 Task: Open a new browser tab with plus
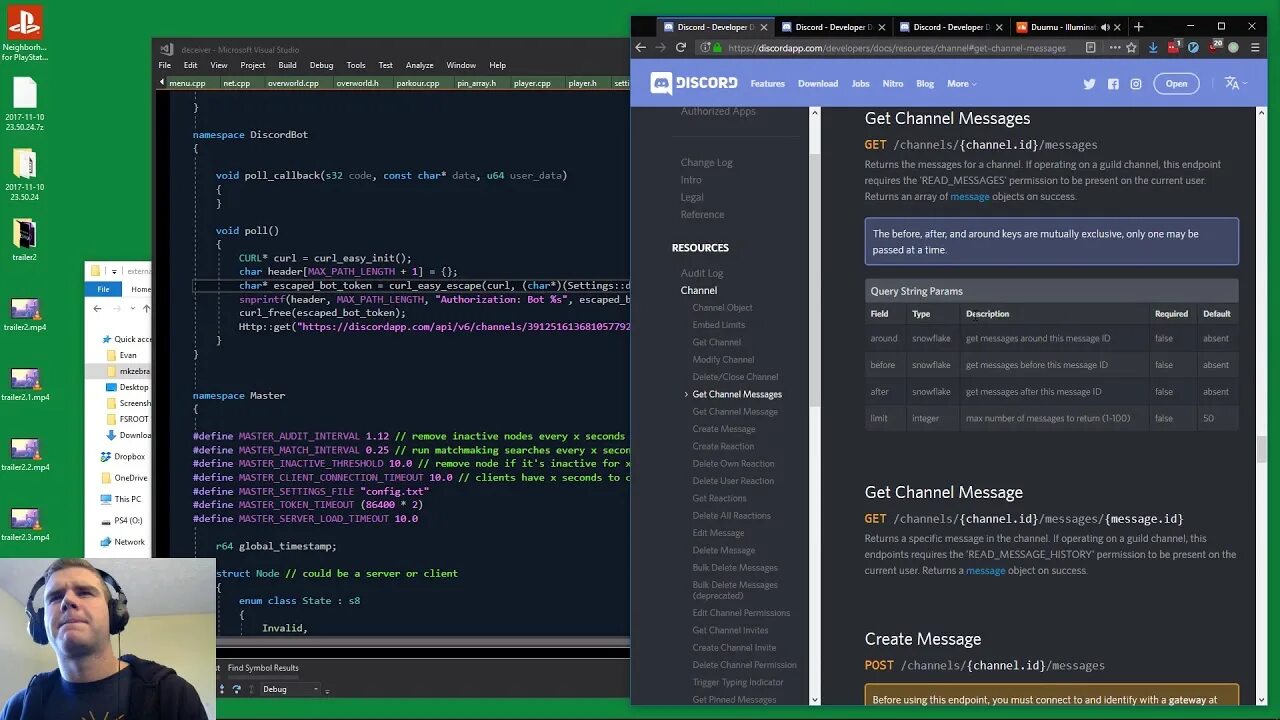(x=1138, y=27)
